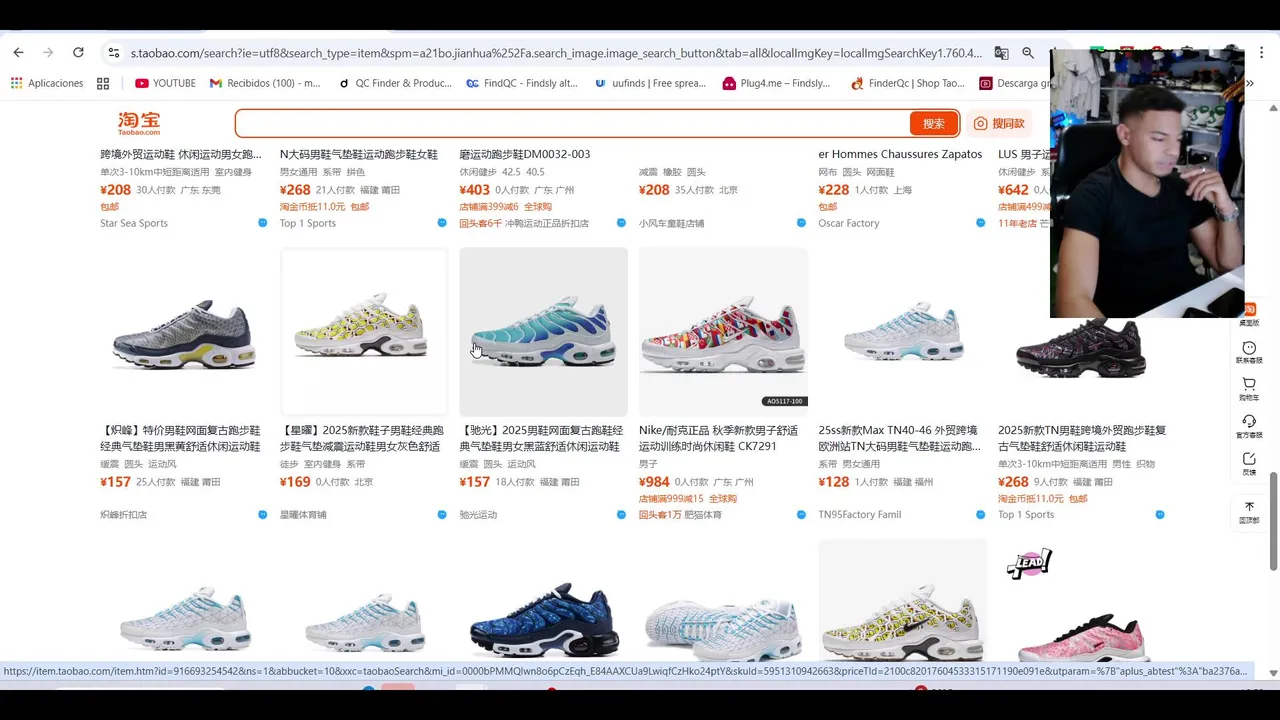Reload the Taobao search page
Viewport: 1280px width, 720px height.
pyautogui.click(x=78, y=52)
